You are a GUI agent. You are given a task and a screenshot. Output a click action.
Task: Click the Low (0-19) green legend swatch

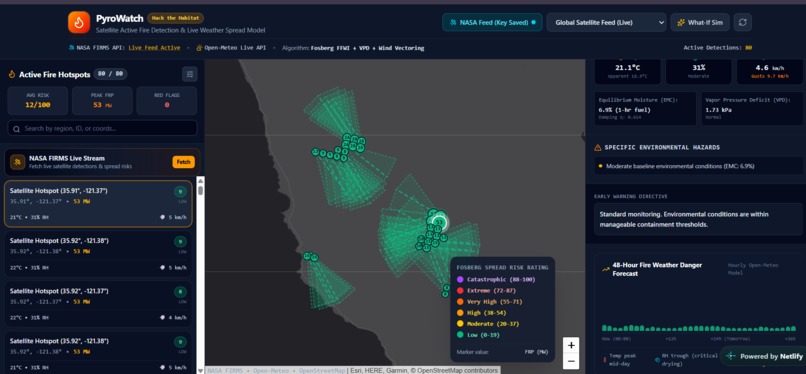pos(460,335)
